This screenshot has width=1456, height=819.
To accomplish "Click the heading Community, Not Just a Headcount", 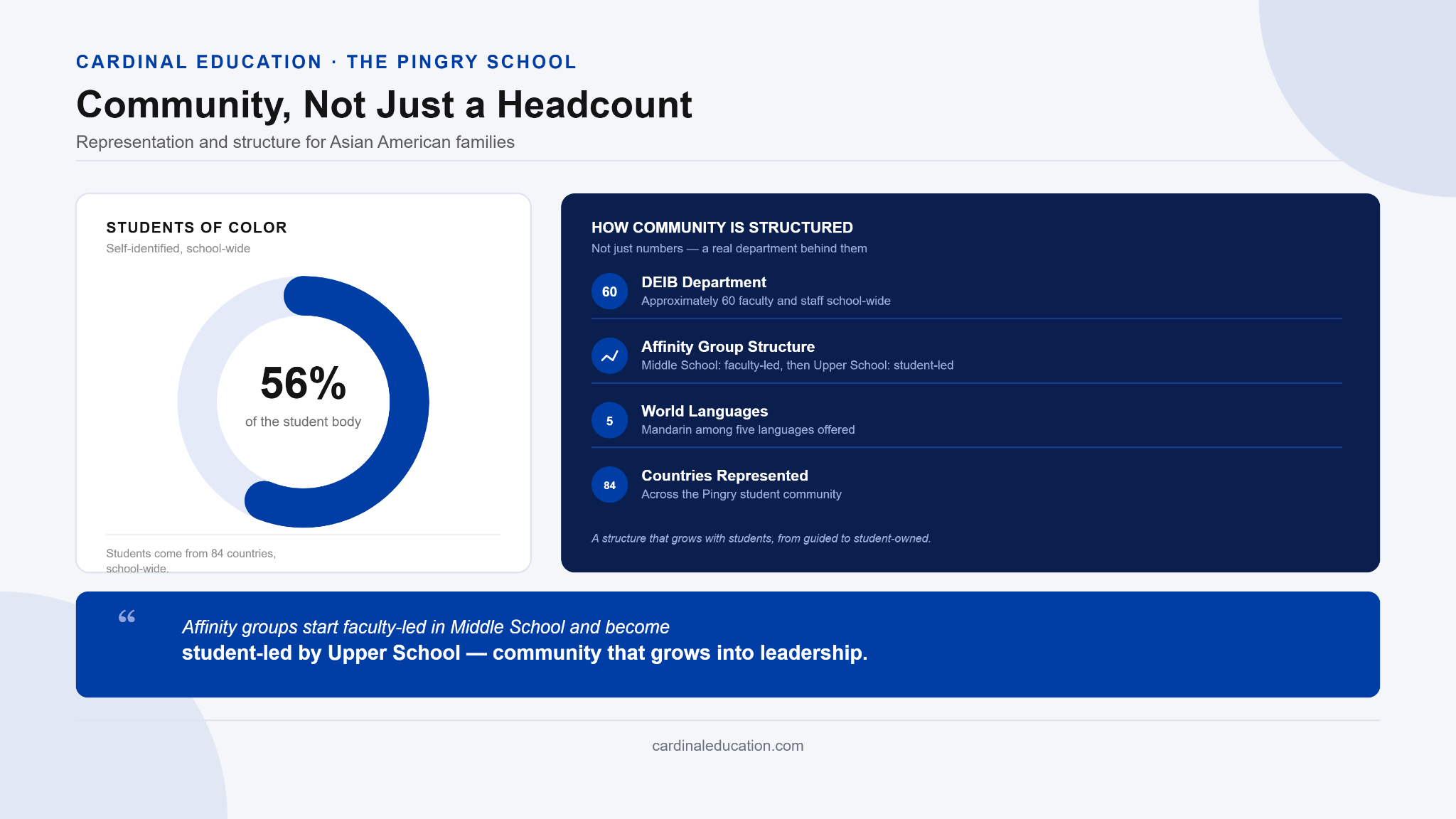I will pos(384,105).
